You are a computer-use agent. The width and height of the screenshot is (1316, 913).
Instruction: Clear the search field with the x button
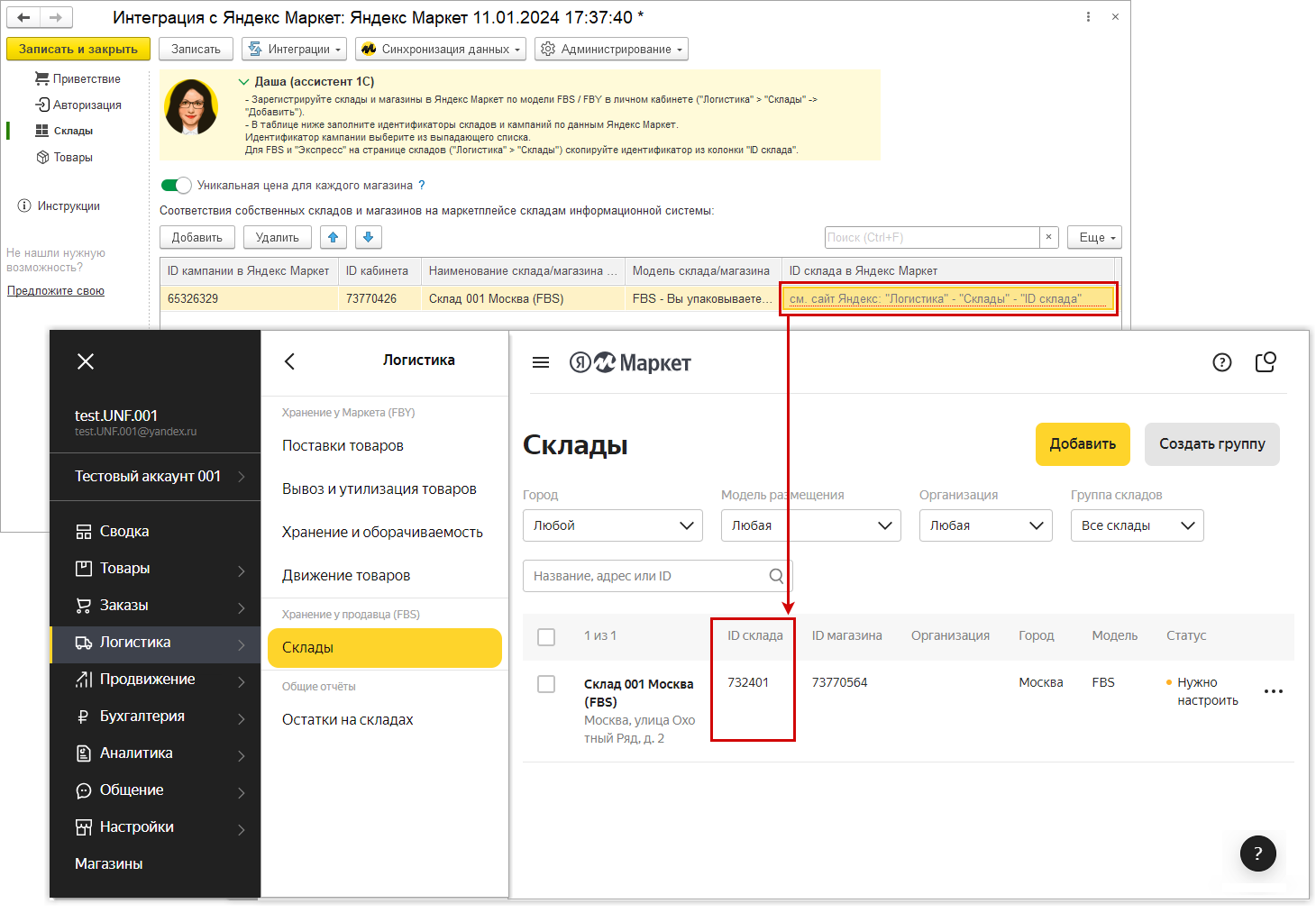1048,237
